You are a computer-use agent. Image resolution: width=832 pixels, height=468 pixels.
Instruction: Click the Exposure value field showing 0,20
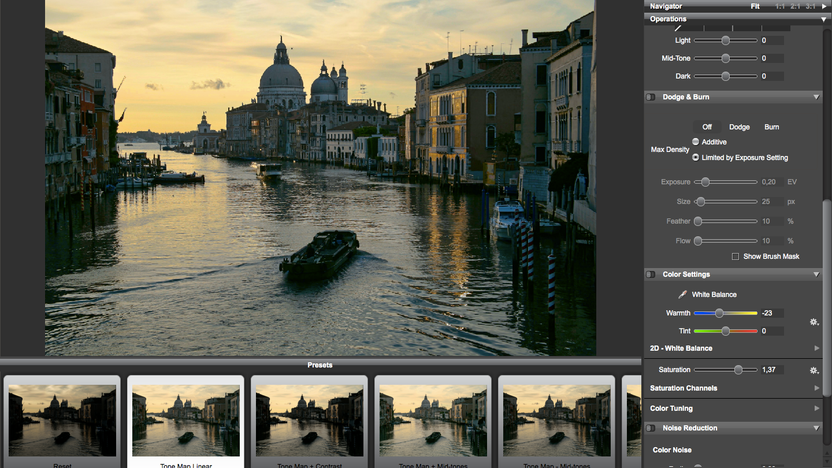click(772, 182)
